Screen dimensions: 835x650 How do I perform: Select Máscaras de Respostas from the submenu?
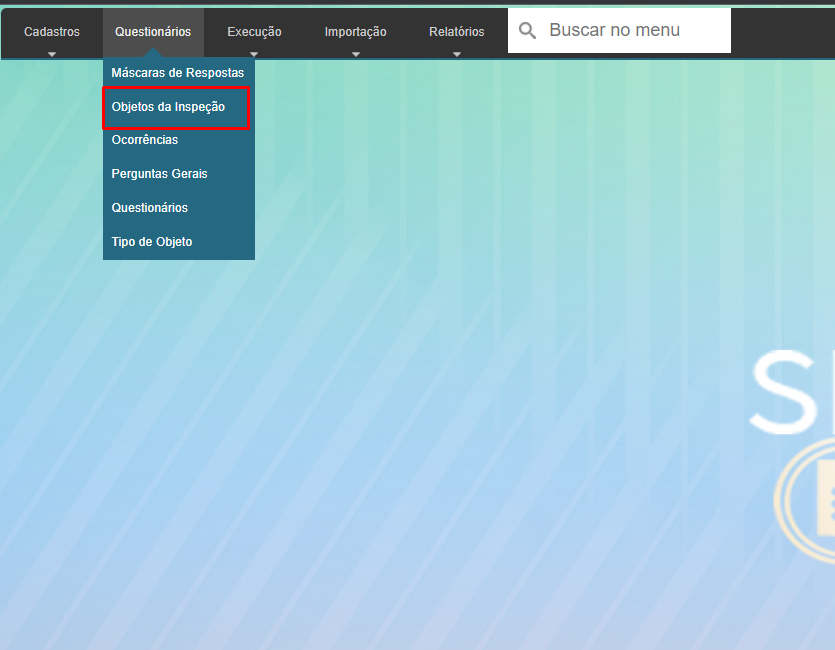point(178,73)
